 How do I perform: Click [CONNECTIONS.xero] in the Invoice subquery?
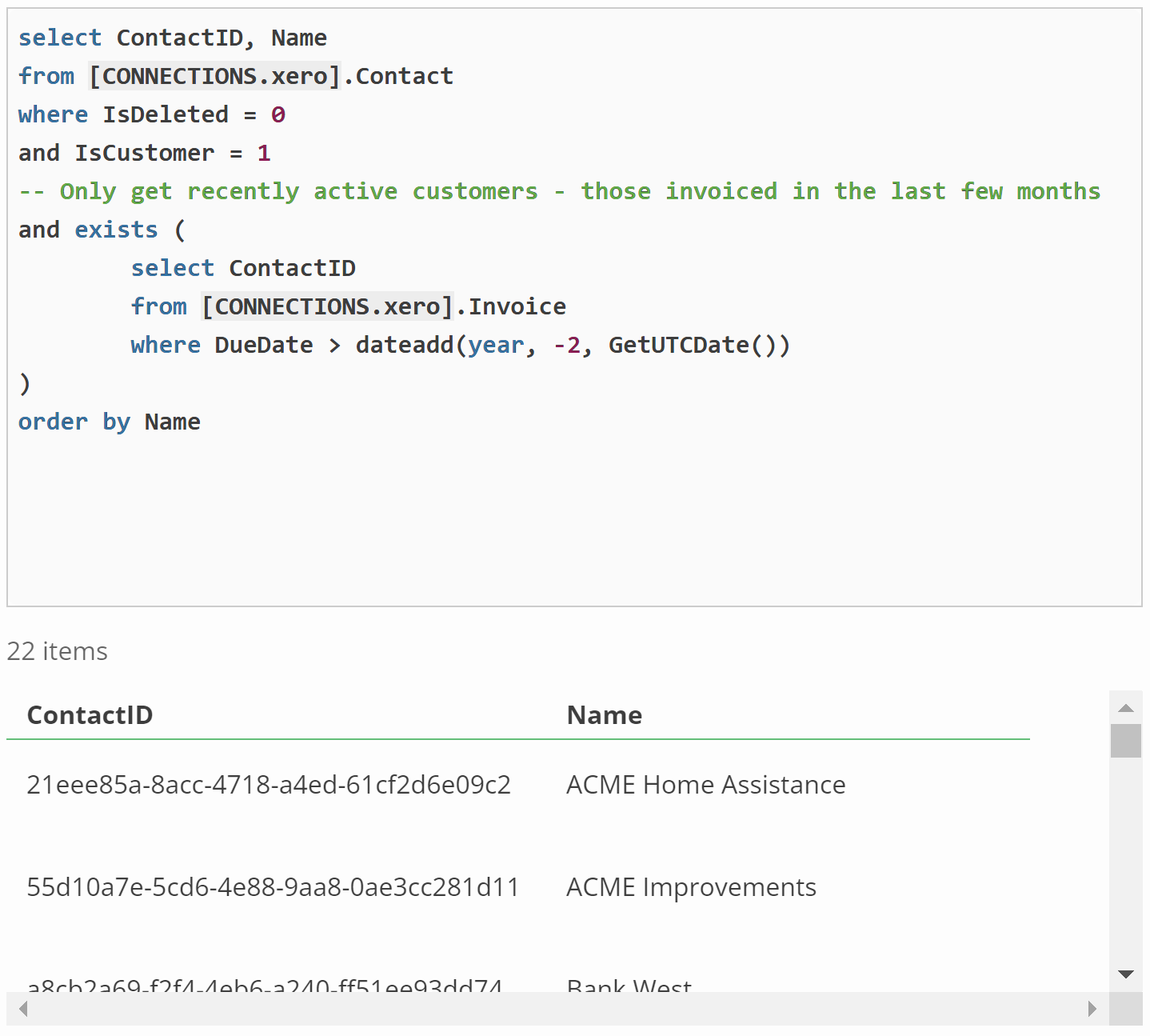click(327, 306)
